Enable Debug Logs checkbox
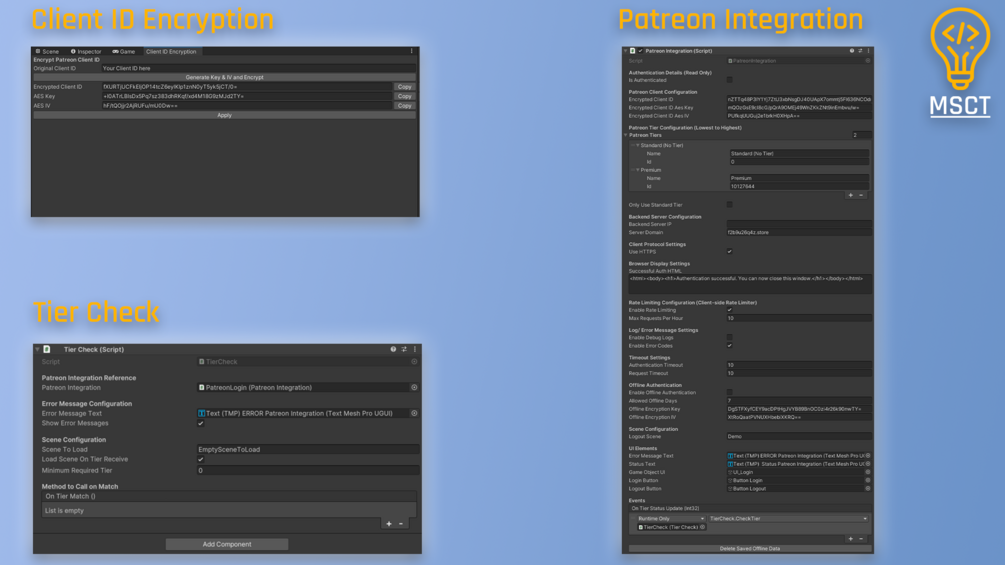Image resolution: width=1005 pixels, height=565 pixels. point(729,338)
